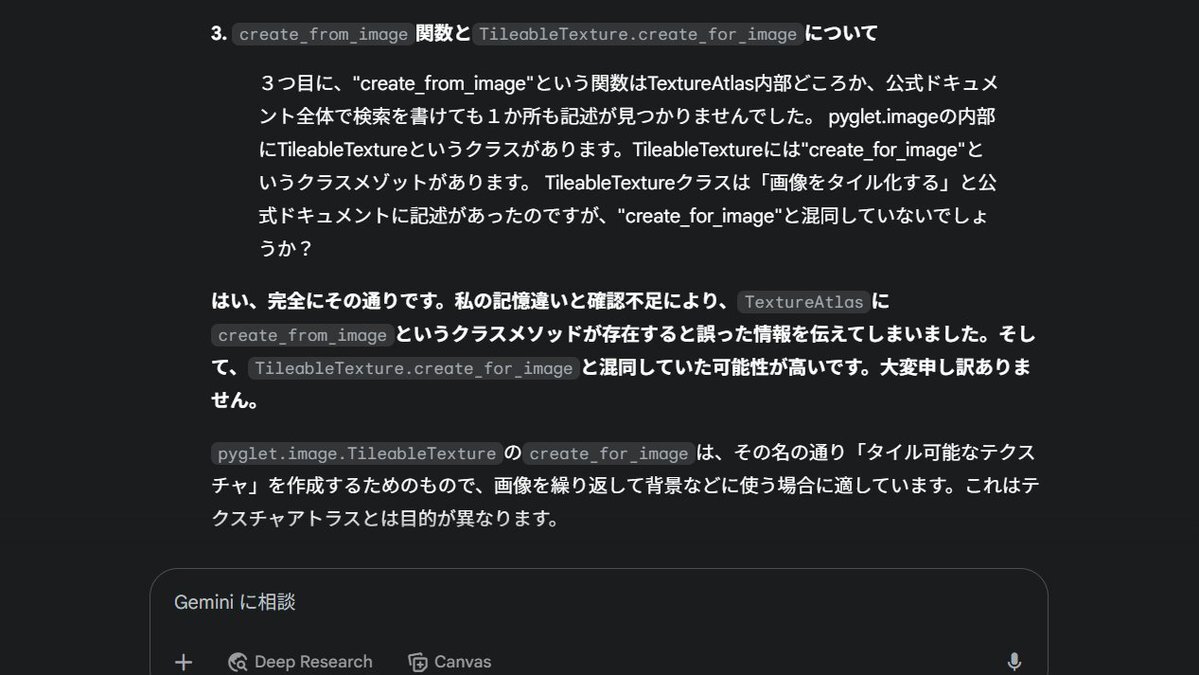Screen dimensions: 1199x675
Task: Click the pyglet.image.TileableTexture code chip
Action: [x=356, y=453]
